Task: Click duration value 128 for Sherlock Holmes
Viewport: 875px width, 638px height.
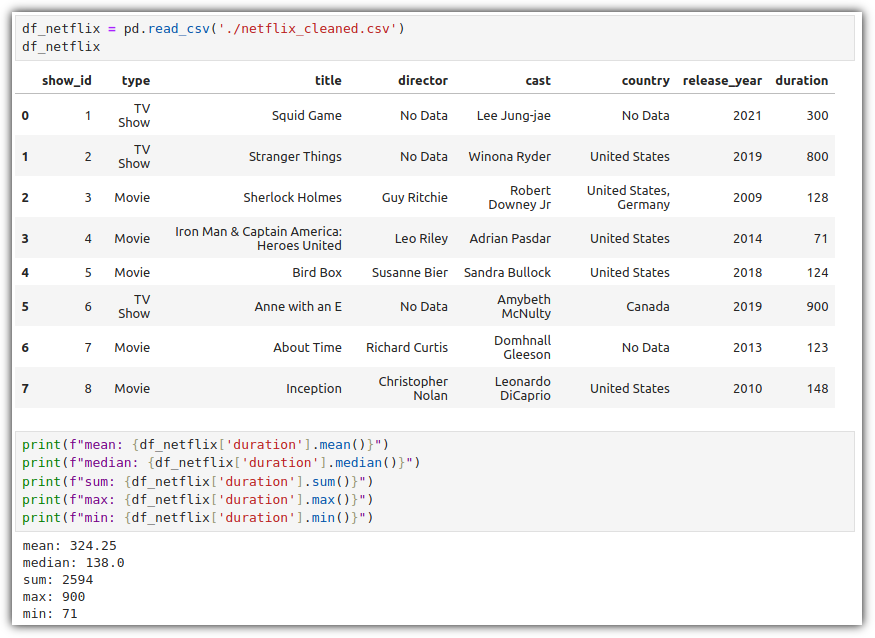Action: point(817,198)
